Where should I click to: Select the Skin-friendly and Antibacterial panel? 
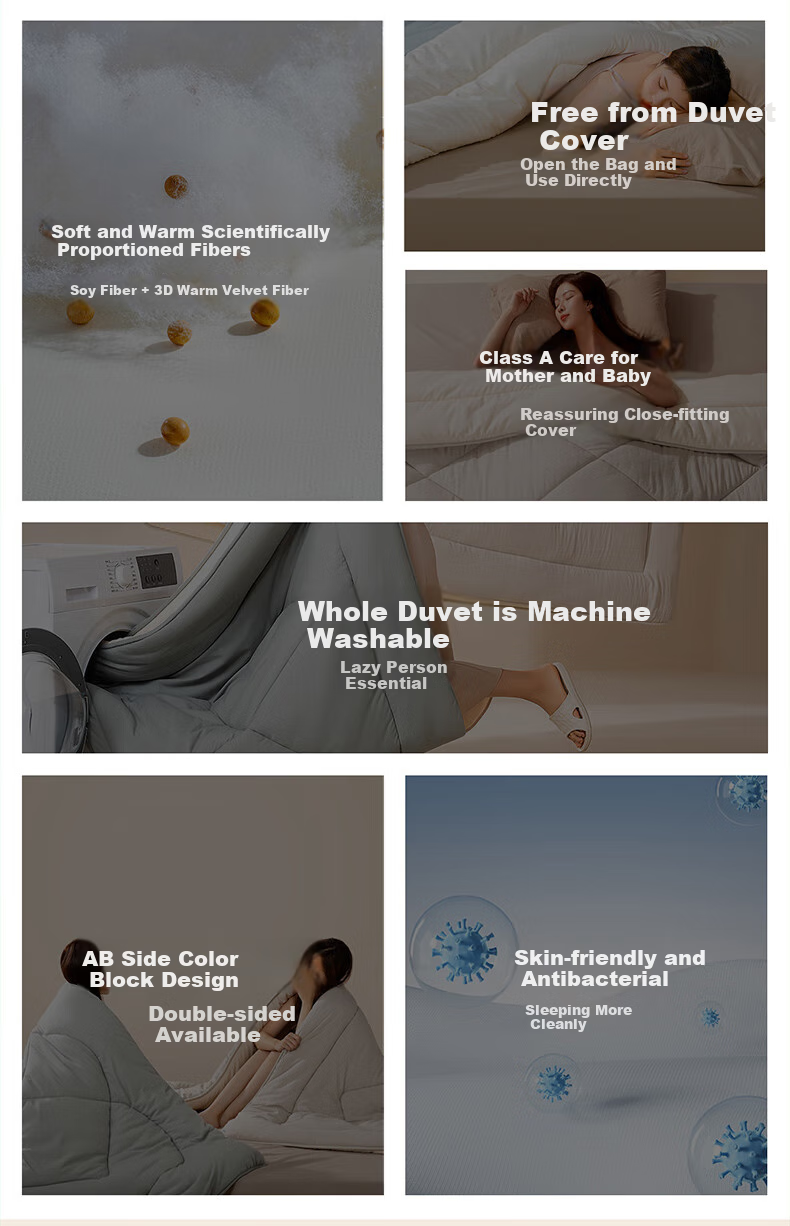pos(586,985)
